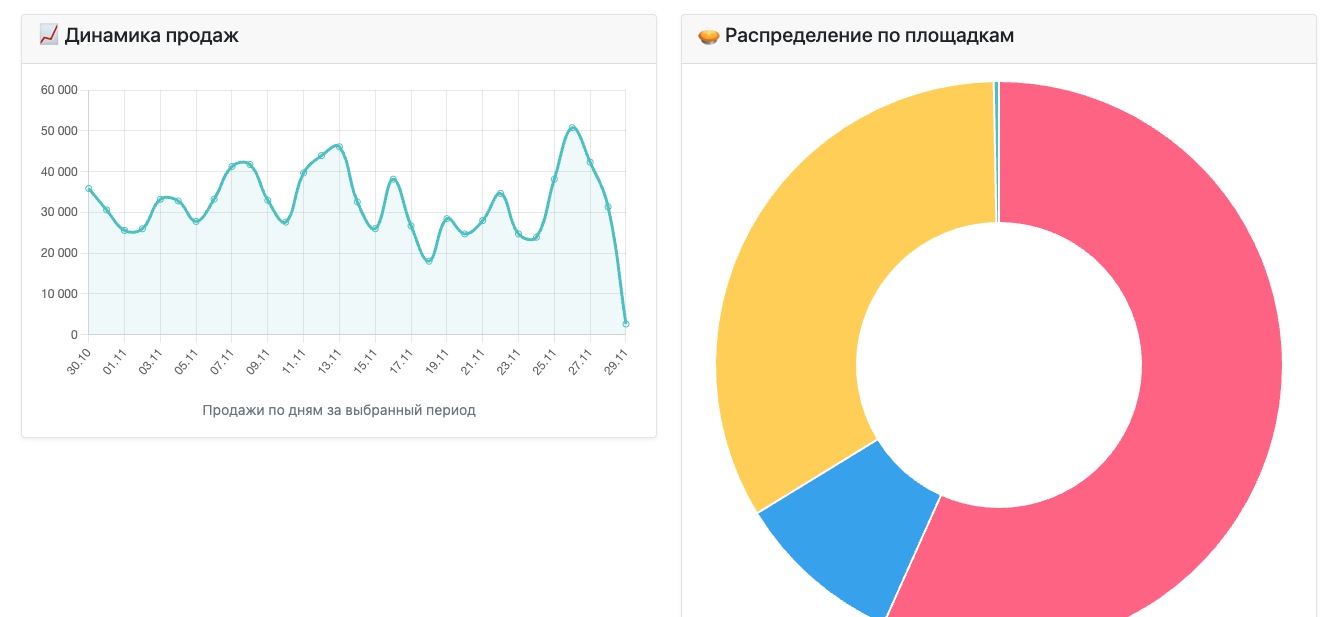Click the highest peak data point on 26.11
This screenshot has height=617, width=1344.
(572, 128)
